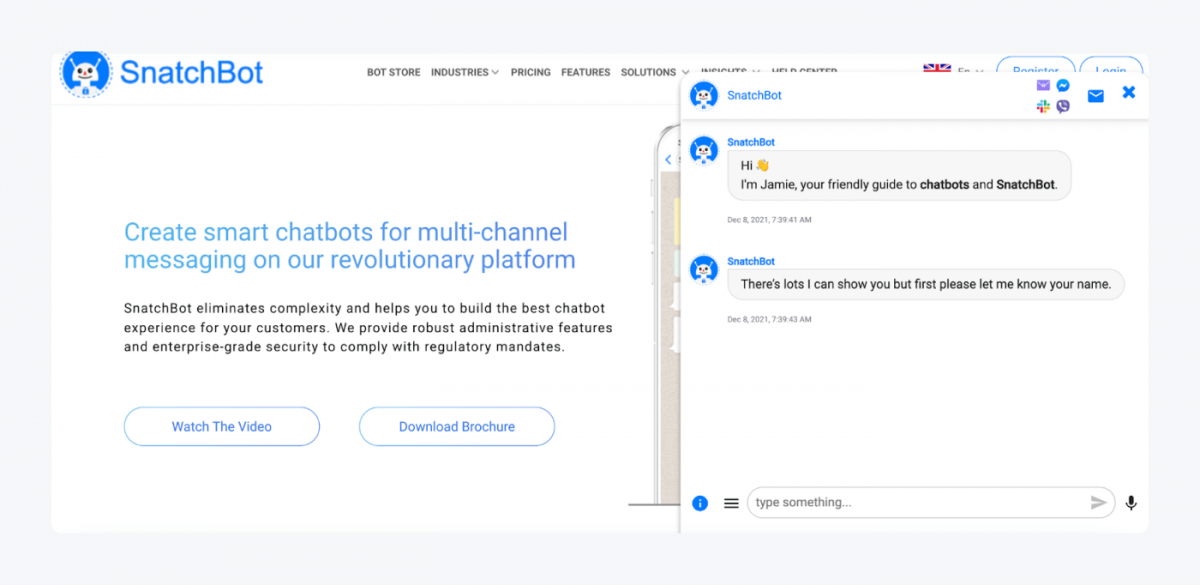
Task: Open the Viber channel icon in the chat header
Action: pos(1063,106)
